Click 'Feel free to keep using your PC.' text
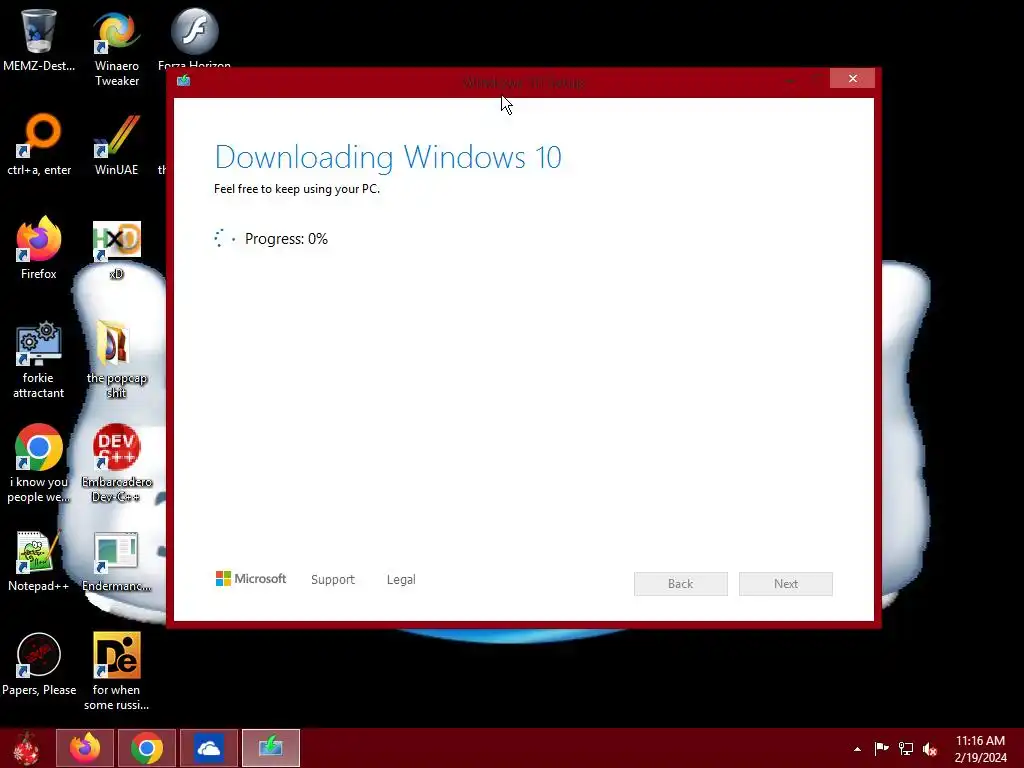 296,189
